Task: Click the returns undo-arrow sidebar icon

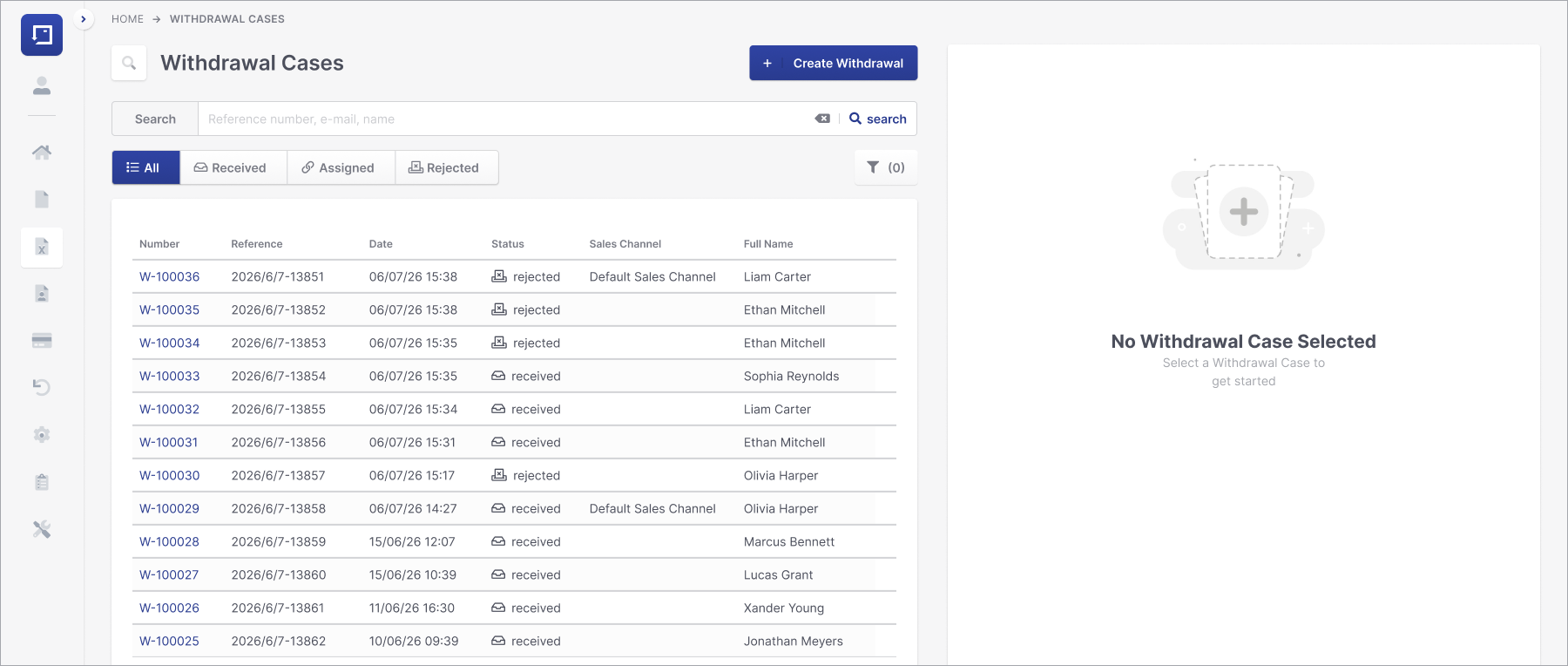Action: click(x=42, y=387)
